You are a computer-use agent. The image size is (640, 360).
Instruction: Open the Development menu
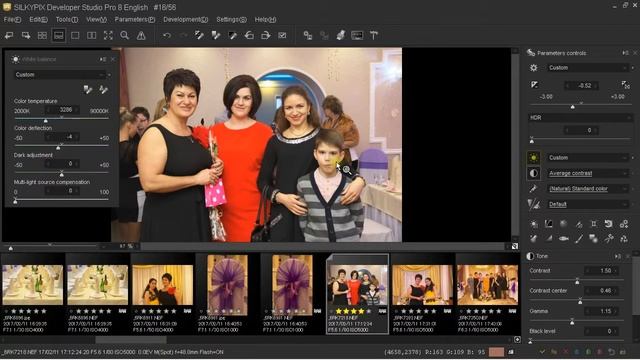tap(186, 20)
